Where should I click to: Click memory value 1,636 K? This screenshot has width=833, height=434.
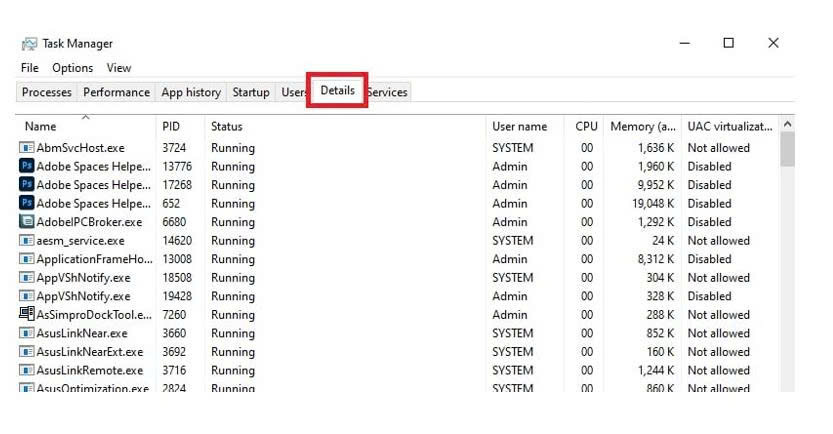(x=656, y=148)
